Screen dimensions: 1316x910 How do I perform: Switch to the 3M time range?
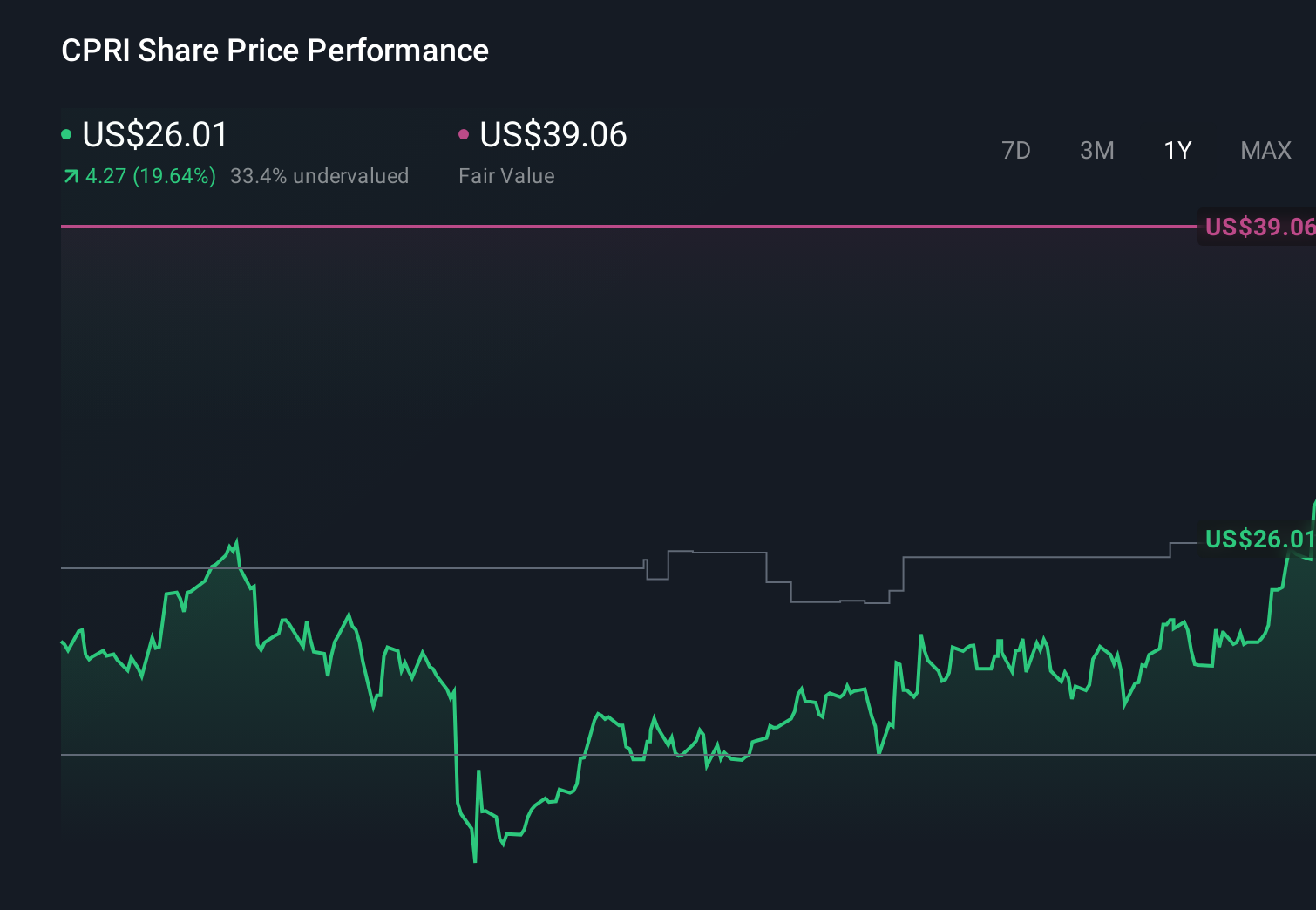(x=1096, y=150)
